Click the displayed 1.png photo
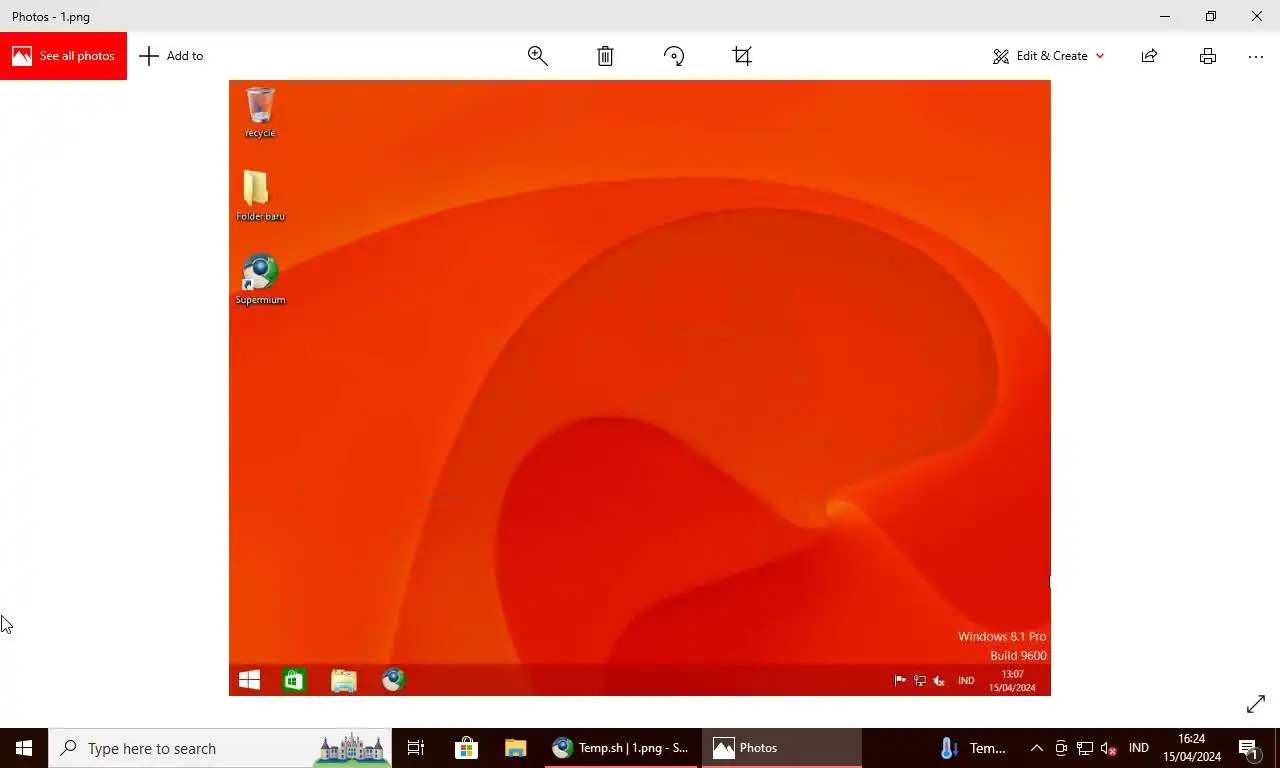 pos(640,388)
